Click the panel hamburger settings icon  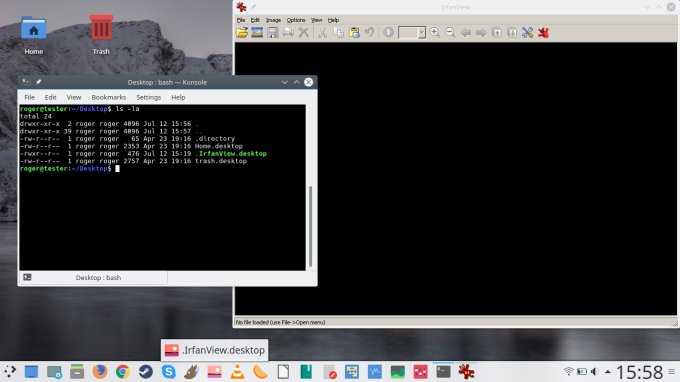[x=672, y=372]
